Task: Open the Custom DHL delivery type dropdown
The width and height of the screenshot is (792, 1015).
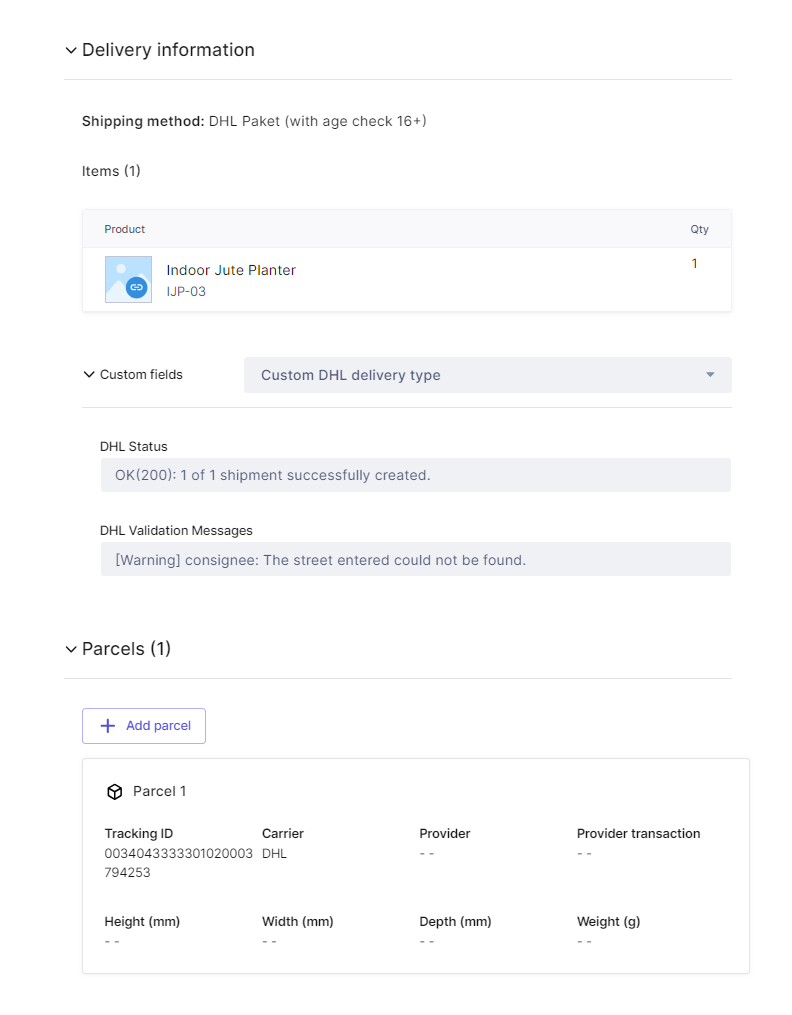Action: point(487,375)
